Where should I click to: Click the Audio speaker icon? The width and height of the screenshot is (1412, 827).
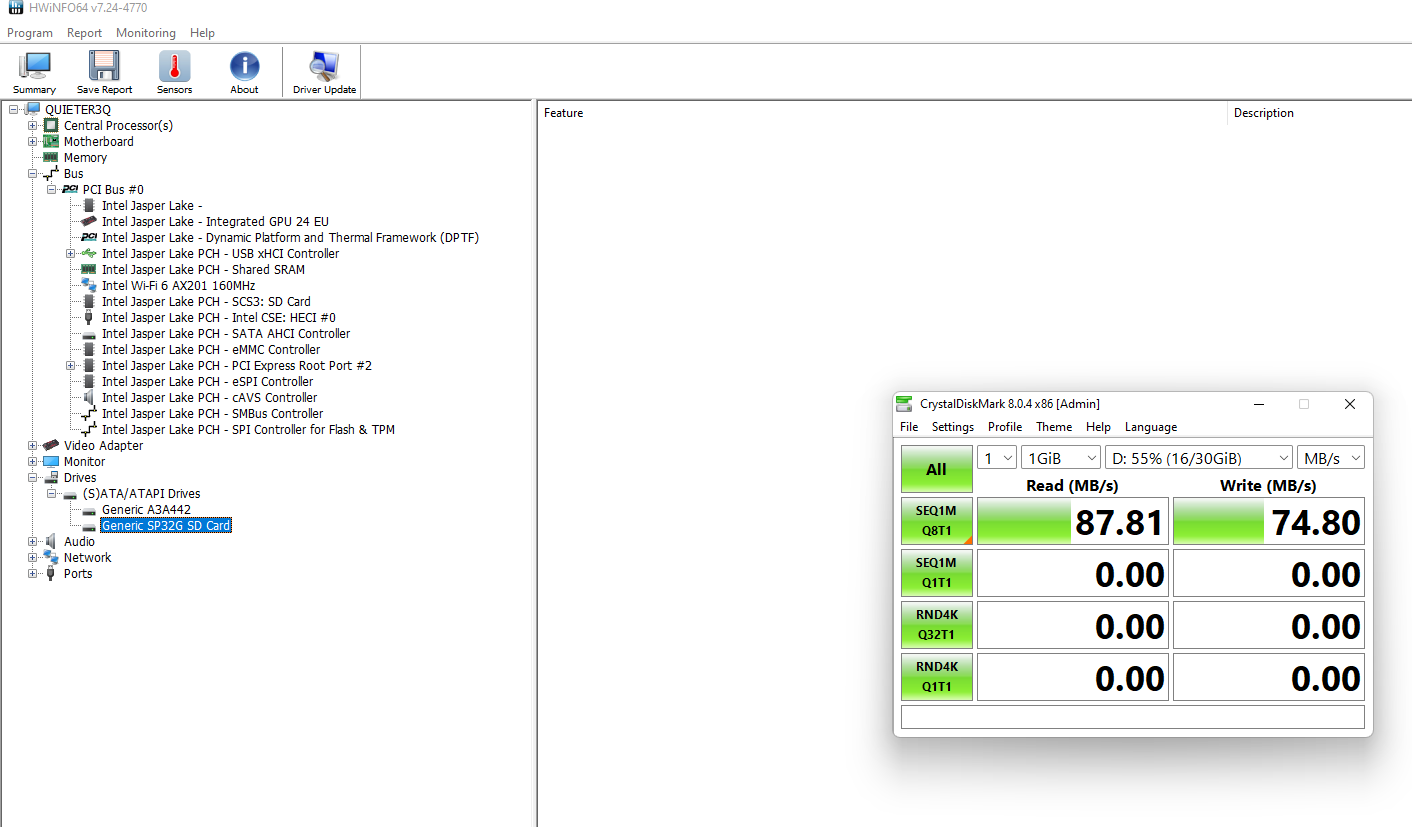coord(51,541)
